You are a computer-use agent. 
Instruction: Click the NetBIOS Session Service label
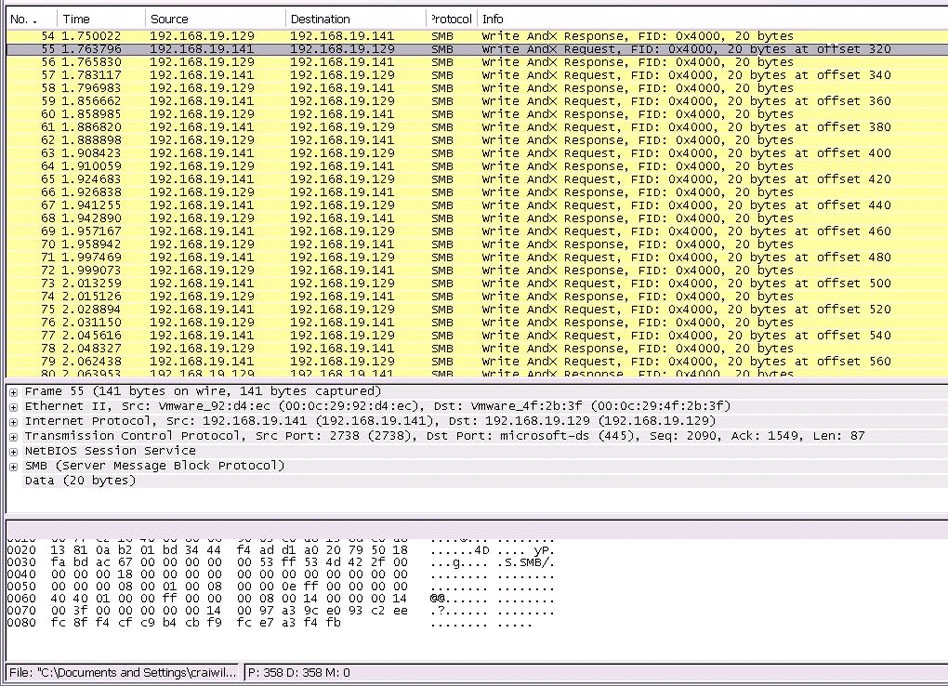(110, 451)
